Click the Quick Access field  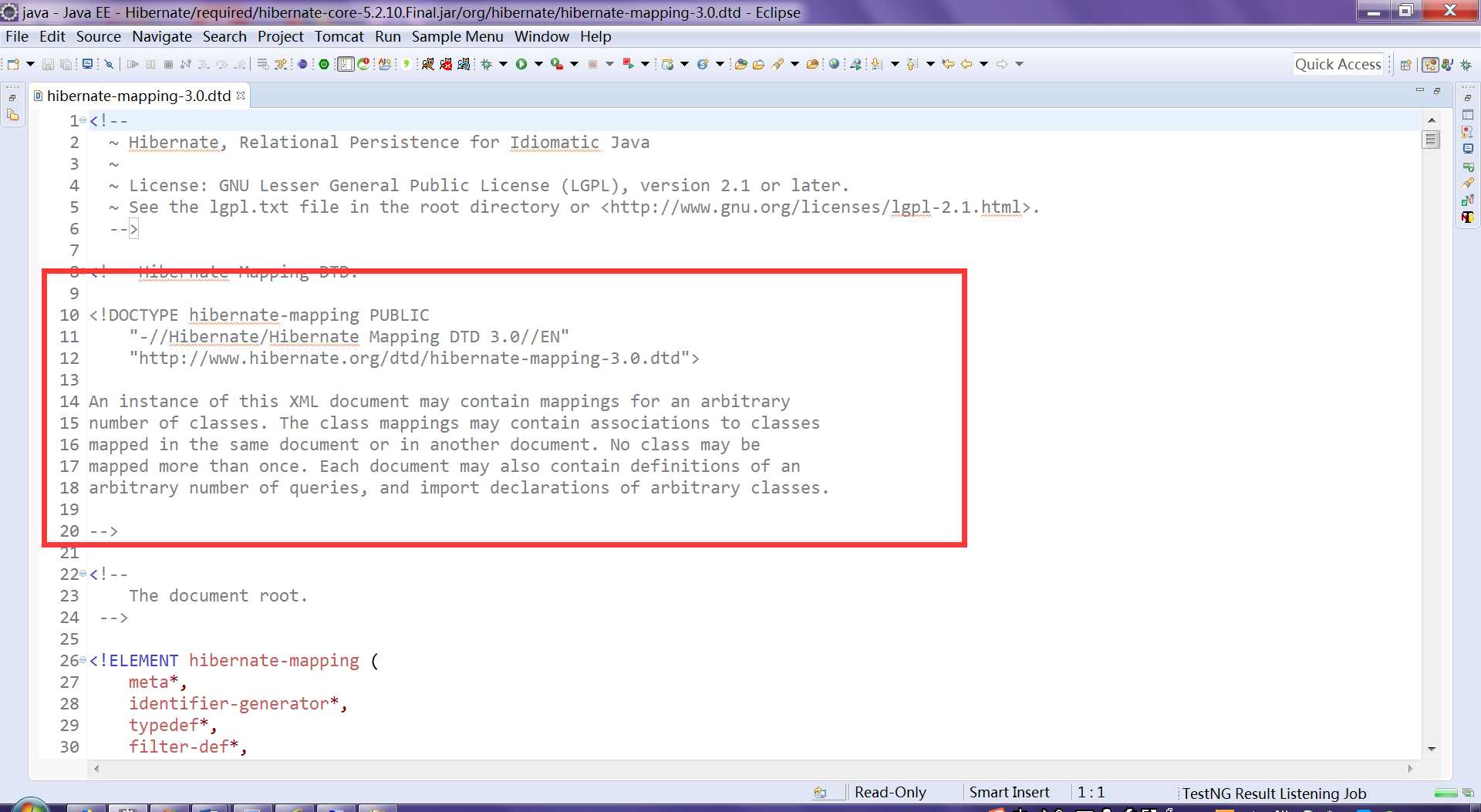pyautogui.click(x=1338, y=65)
